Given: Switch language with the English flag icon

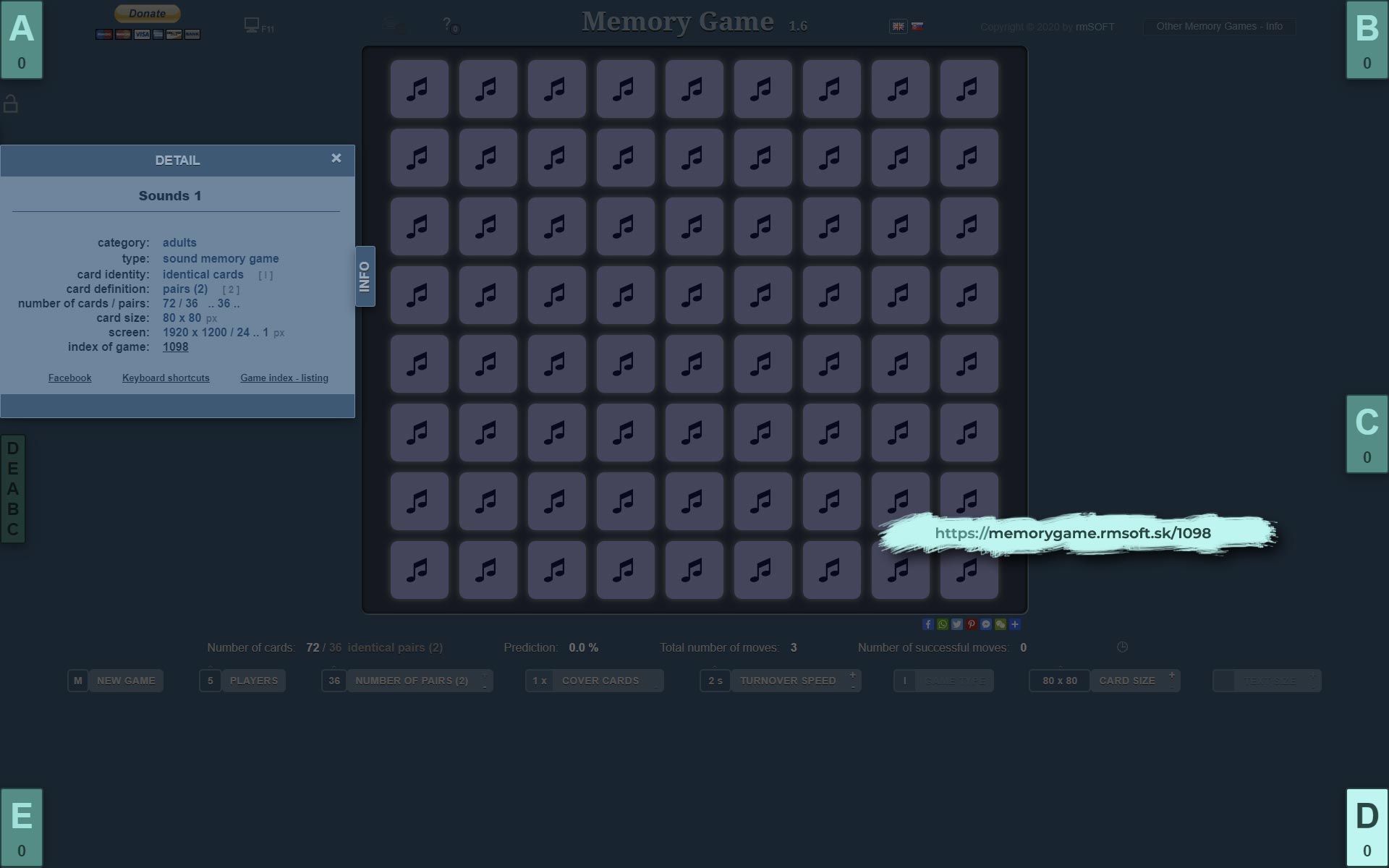Looking at the screenshot, I should click(898, 26).
